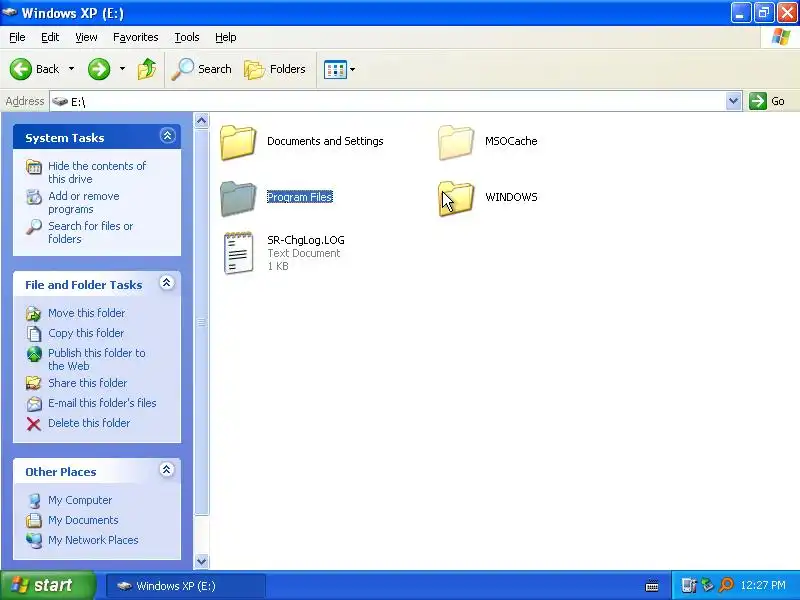Open the File menu
This screenshot has width=800, height=600.
17,37
